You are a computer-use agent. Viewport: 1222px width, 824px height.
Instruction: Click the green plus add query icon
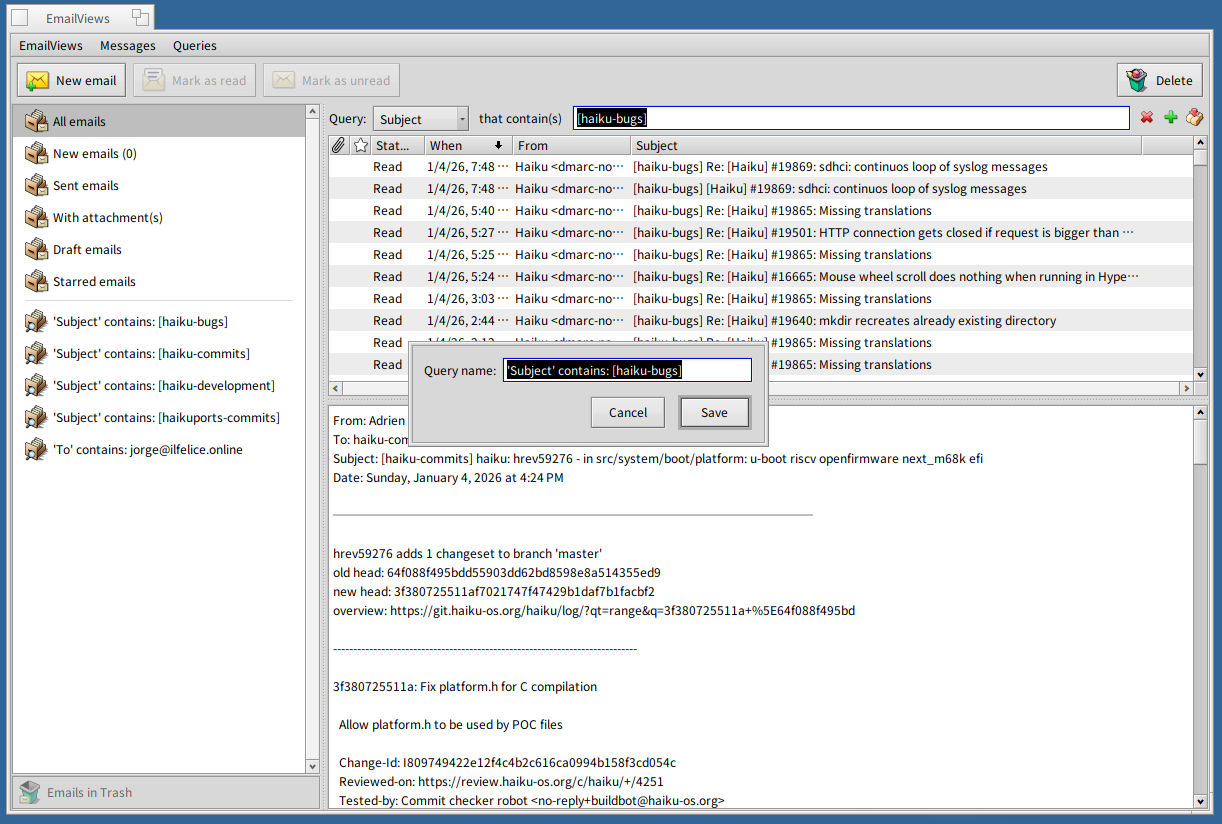point(1171,118)
